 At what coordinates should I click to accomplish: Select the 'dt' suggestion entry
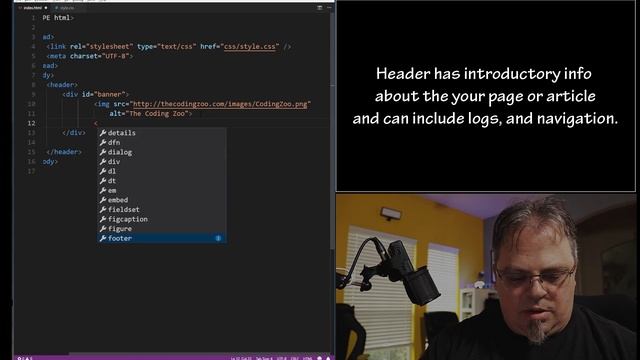162,181
